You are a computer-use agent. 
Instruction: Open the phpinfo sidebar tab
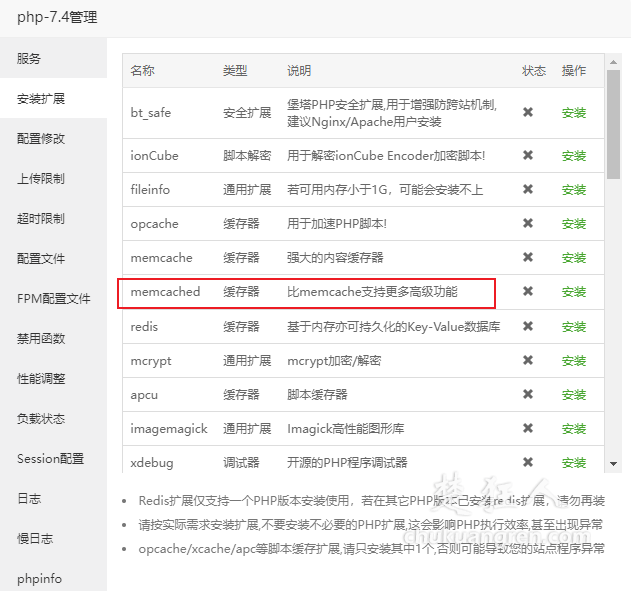tap(39, 578)
